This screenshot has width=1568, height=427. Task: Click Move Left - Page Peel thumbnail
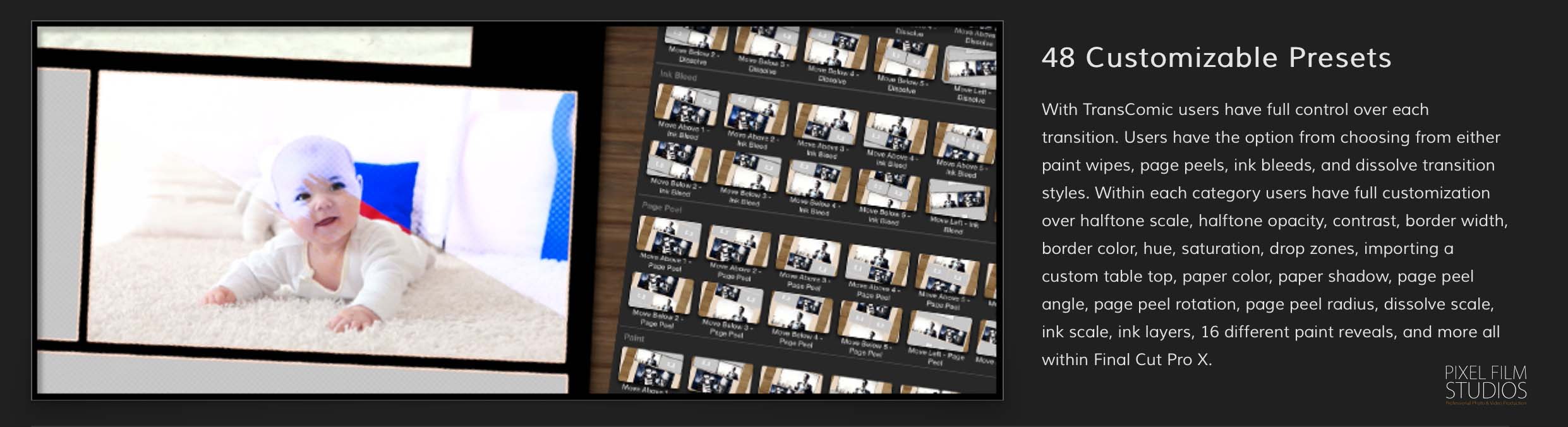(939, 330)
